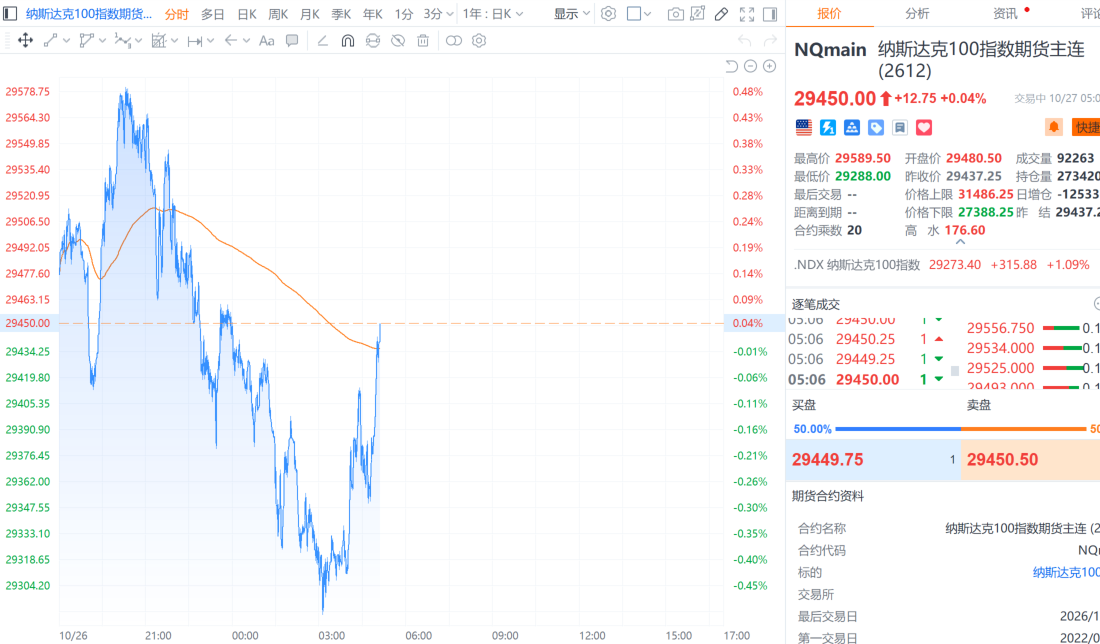Expand the trend line tool dropdown arrow
1100x644 pixels.
pyautogui.click(x=67, y=41)
